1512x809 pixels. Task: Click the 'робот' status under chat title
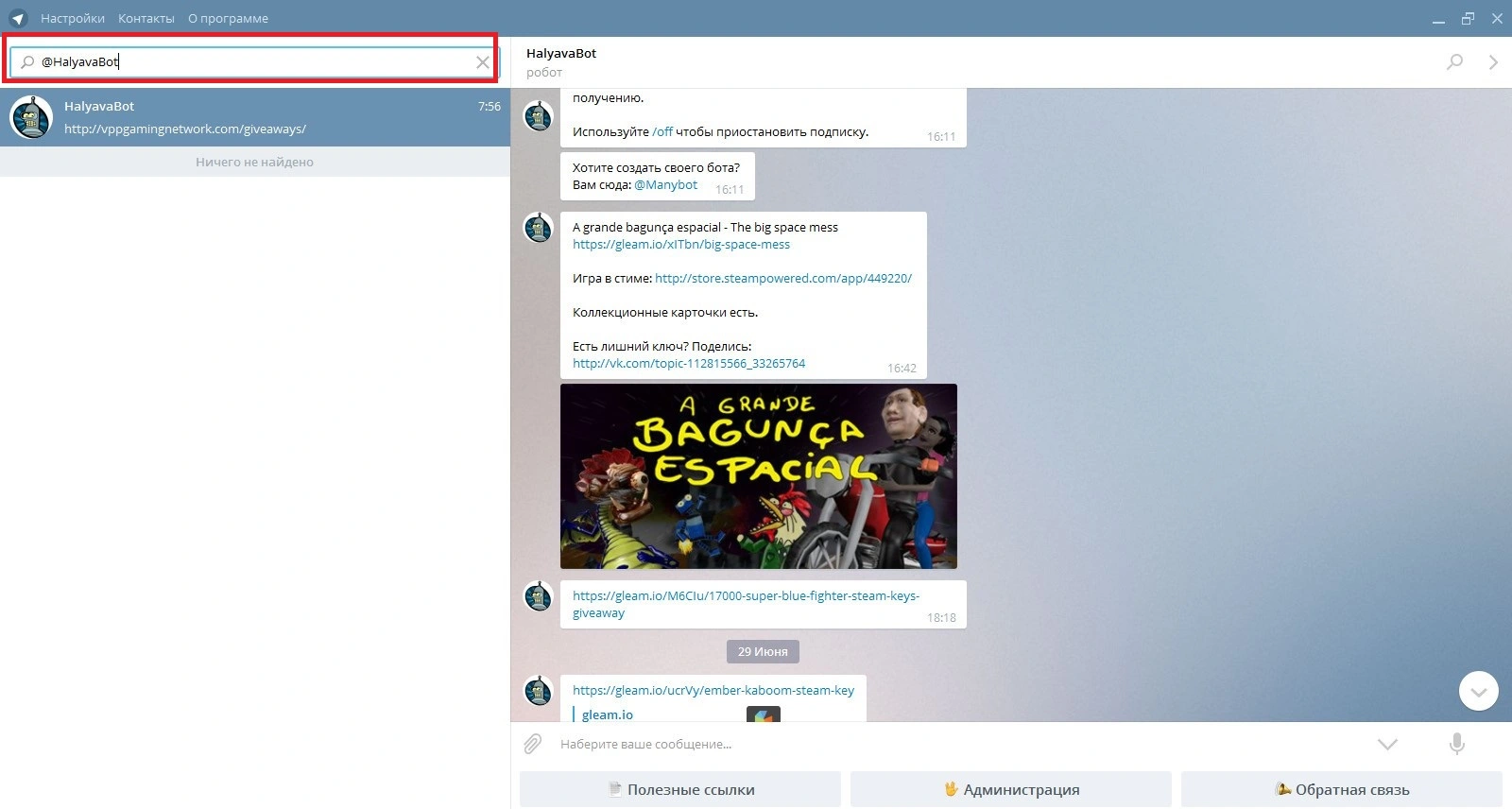click(x=544, y=72)
